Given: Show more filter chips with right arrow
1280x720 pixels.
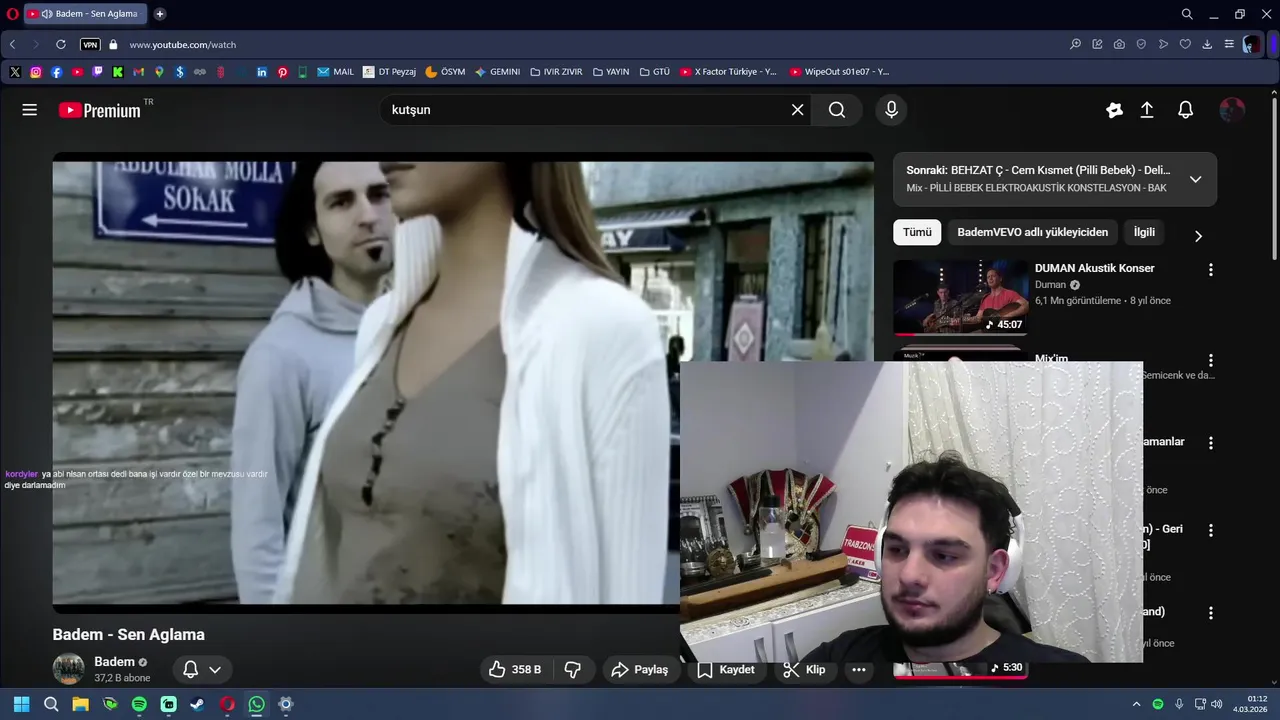Looking at the screenshot, I should pyautogui.click(x=1198, y=236).
